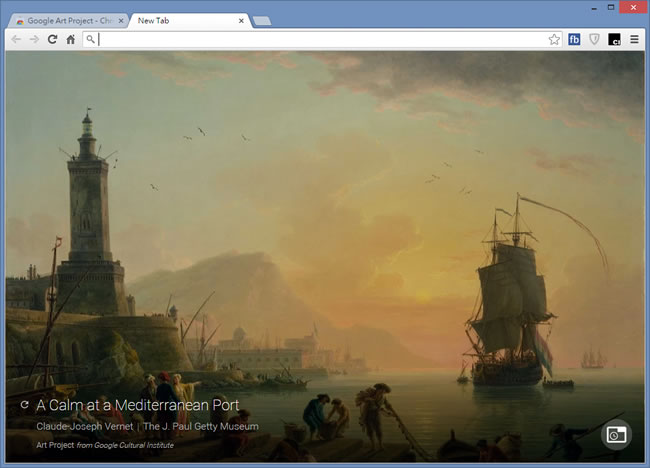650x468 pixels.
Task: Click the browser Back arrow
Action: tap(17, 39)
